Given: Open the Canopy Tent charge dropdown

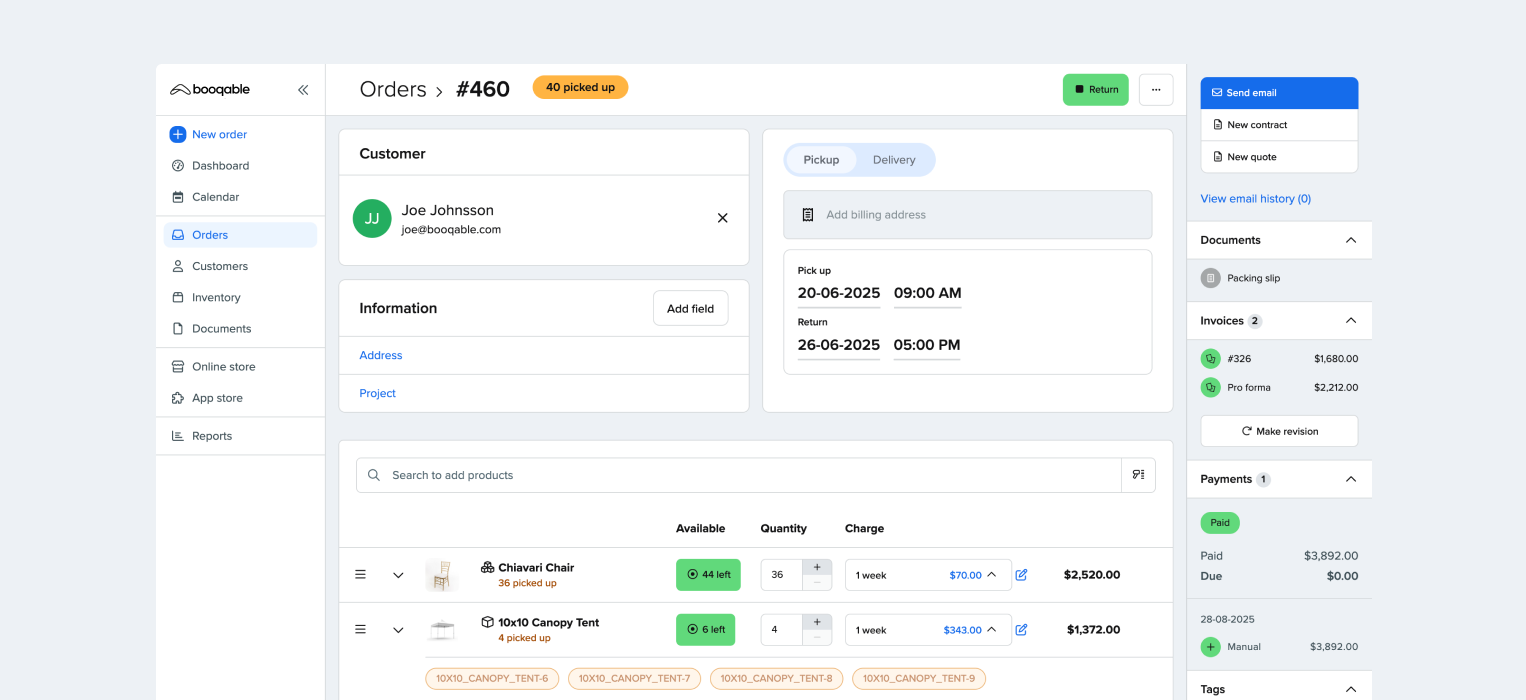Looking at the screenshot, I should [x=928, y=630].
